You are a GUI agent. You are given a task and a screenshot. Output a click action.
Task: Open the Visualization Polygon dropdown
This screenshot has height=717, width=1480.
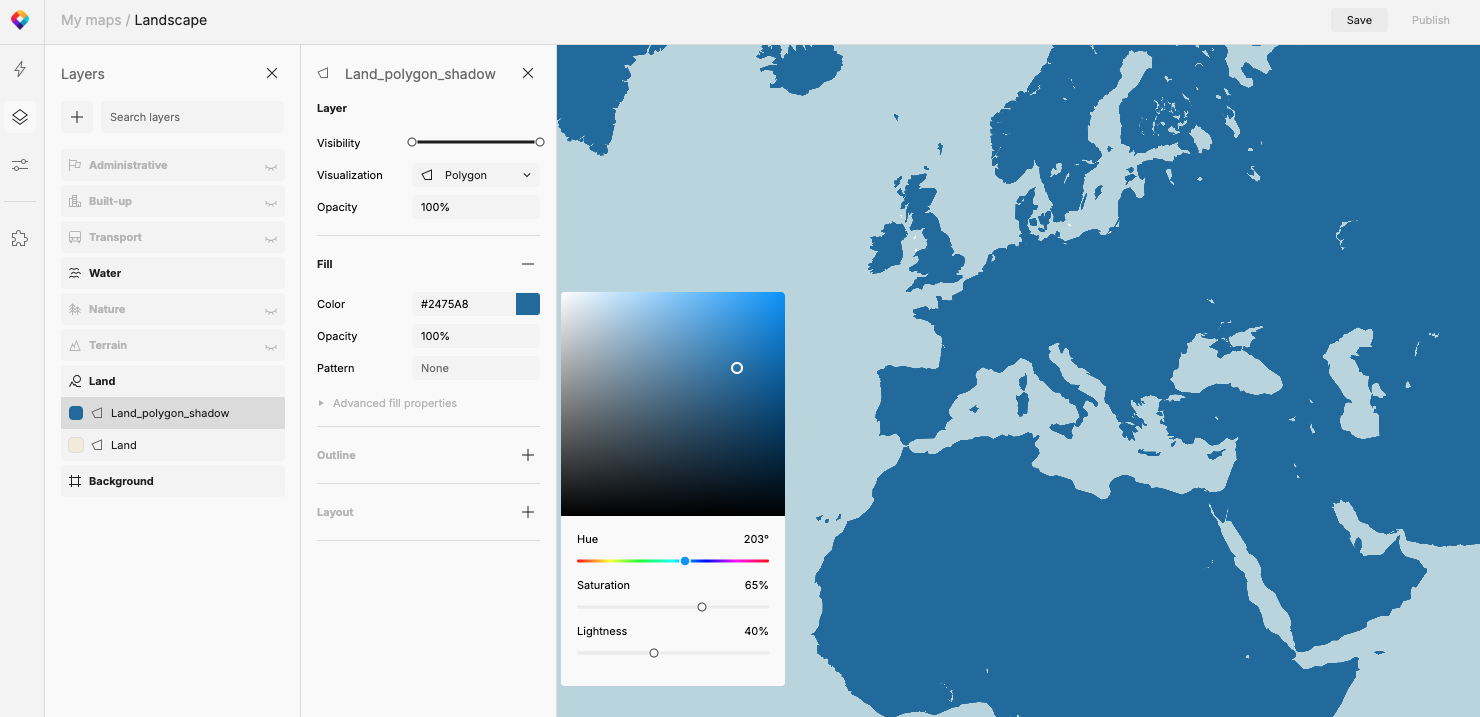(x=476, y=175)
